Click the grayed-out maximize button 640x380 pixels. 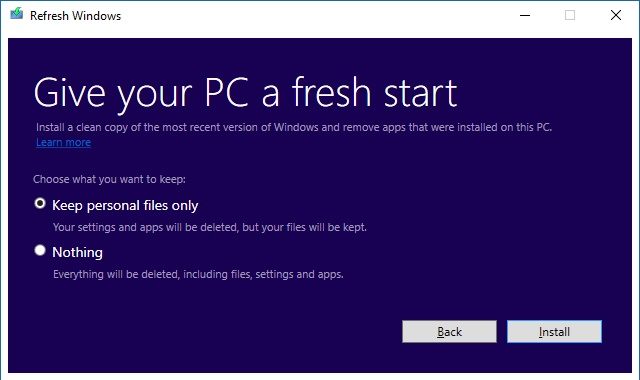click(570, 16)
